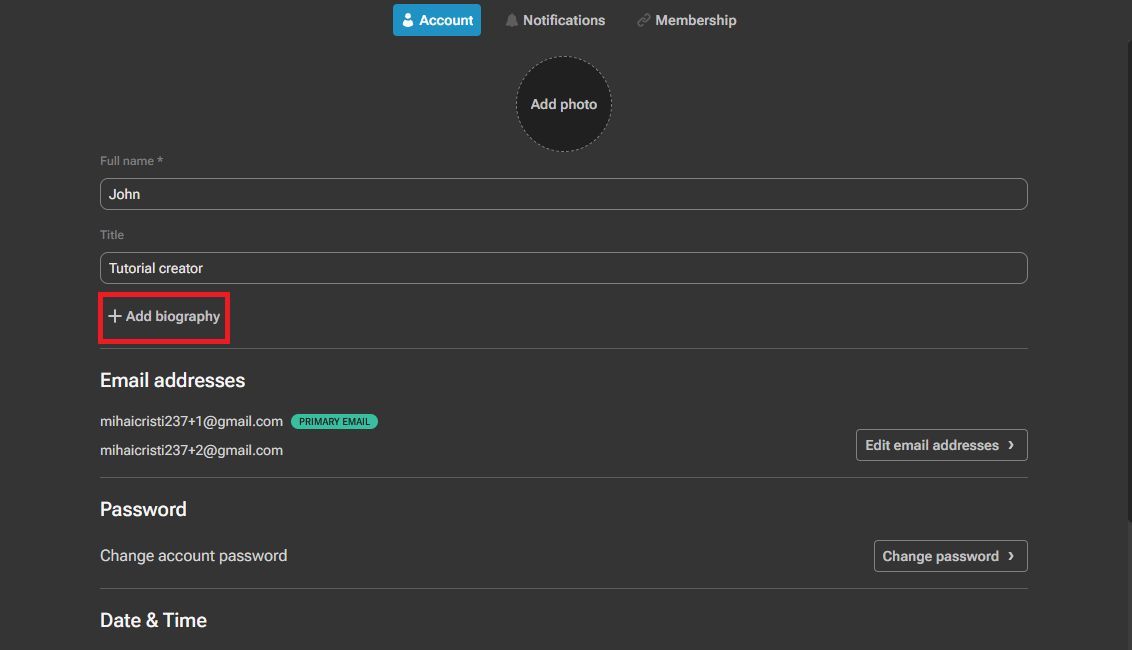Click the mihaicristi237+2@gmail.com address
The width and height of the screenshot is (1132, 650).
tap(190, 450)
